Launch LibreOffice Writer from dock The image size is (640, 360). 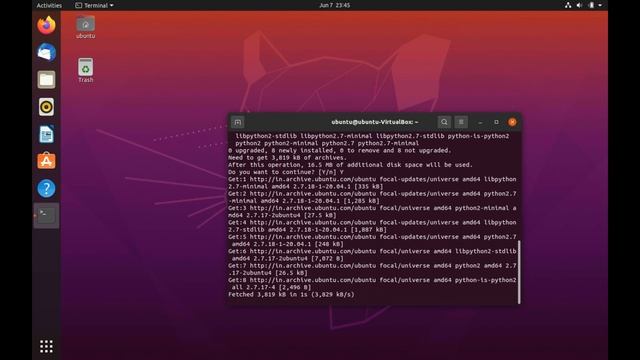(46, 134)
